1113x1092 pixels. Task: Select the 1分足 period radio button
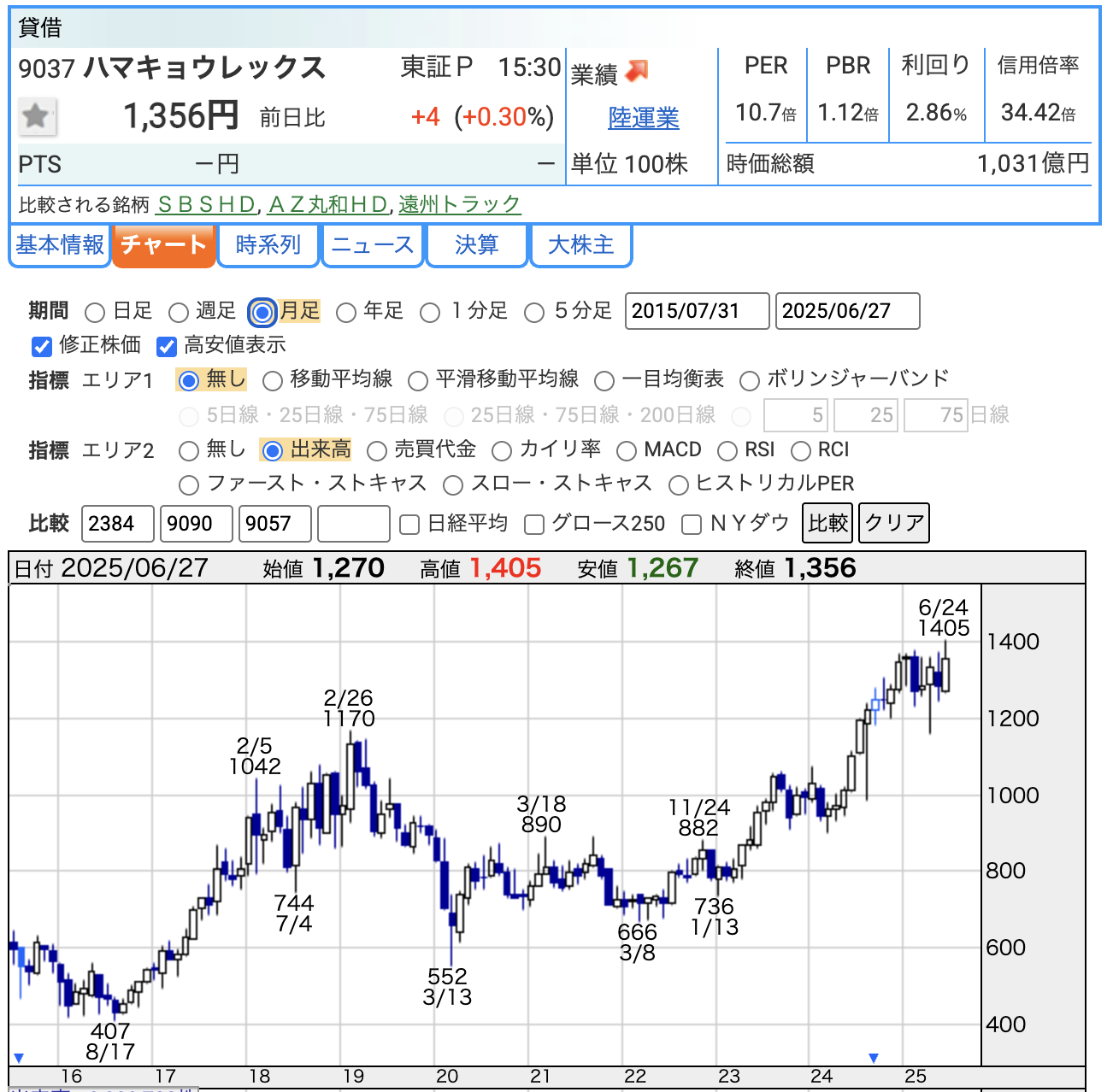(430, 313)
